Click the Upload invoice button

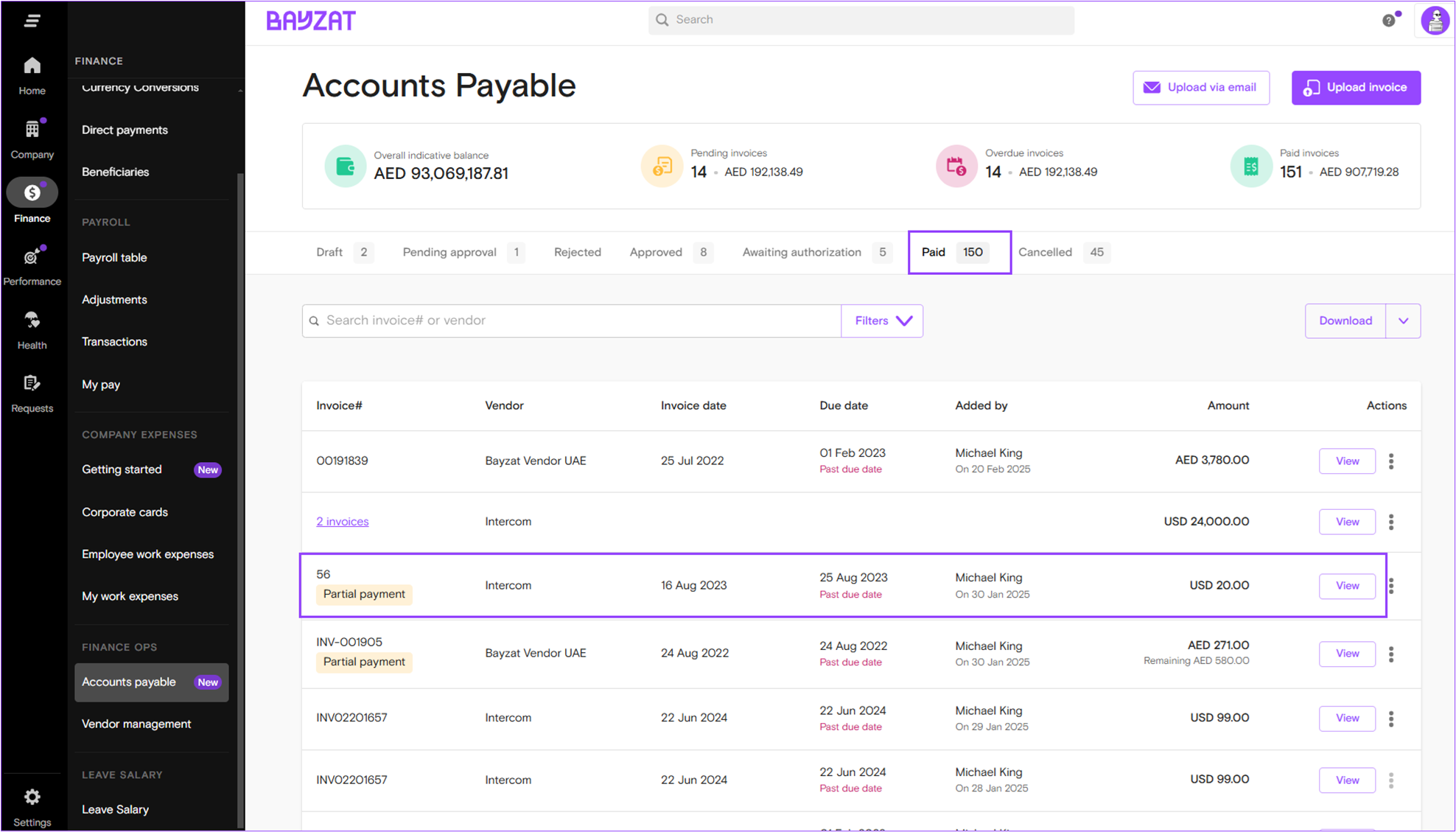click(1356, 88)
